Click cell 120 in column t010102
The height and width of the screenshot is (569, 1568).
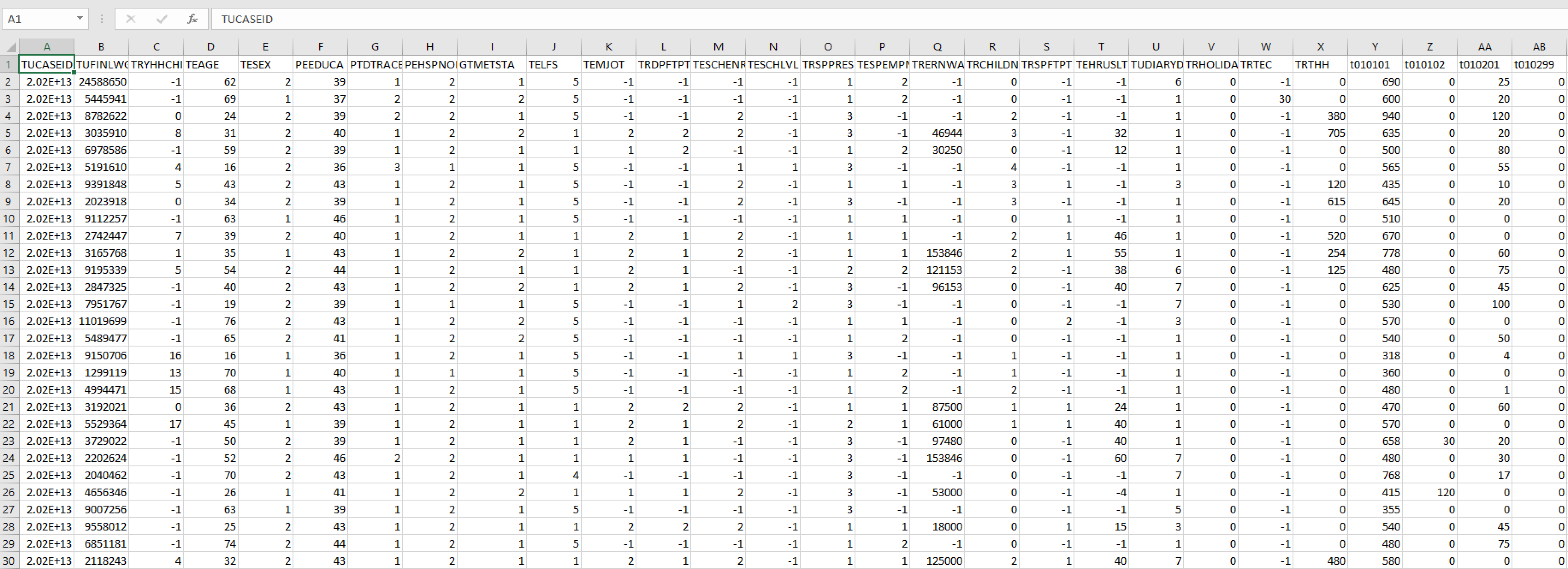pyautogui.click(x=1430, y=492)
